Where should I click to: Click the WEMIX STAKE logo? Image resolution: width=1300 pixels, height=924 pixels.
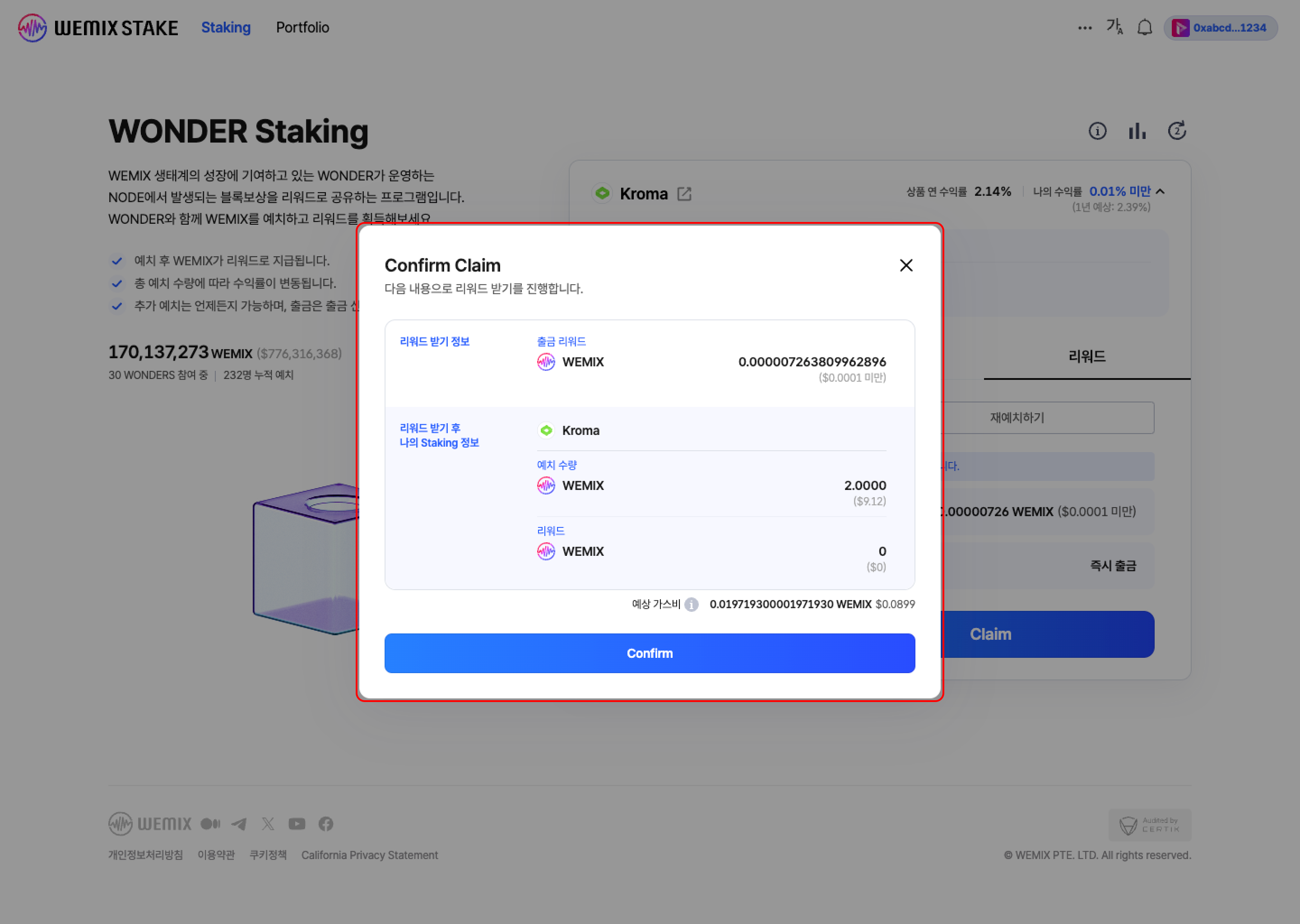98,28
